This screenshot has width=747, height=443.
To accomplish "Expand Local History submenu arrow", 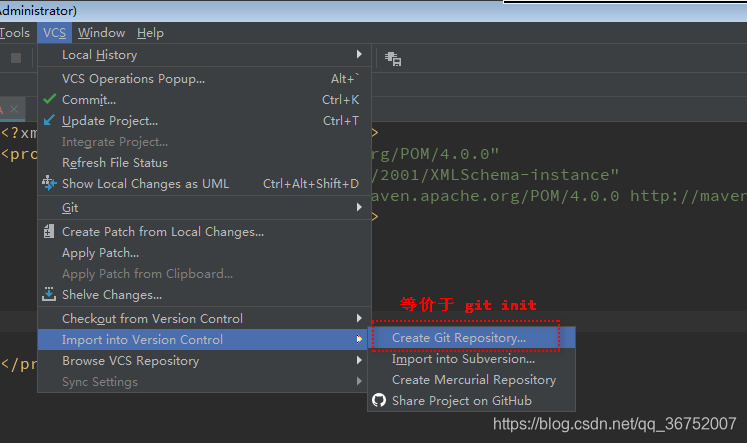I will pyautogui.click(x=359, y=54).
